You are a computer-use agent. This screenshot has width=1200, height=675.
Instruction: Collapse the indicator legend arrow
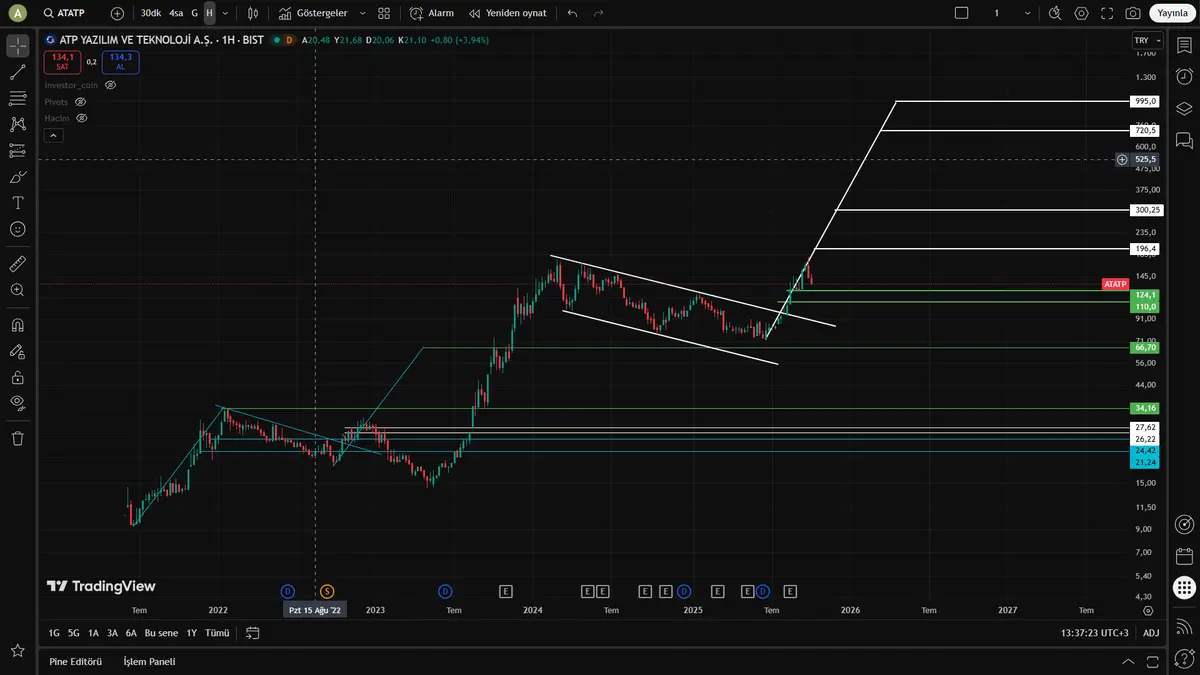point(54,135)
